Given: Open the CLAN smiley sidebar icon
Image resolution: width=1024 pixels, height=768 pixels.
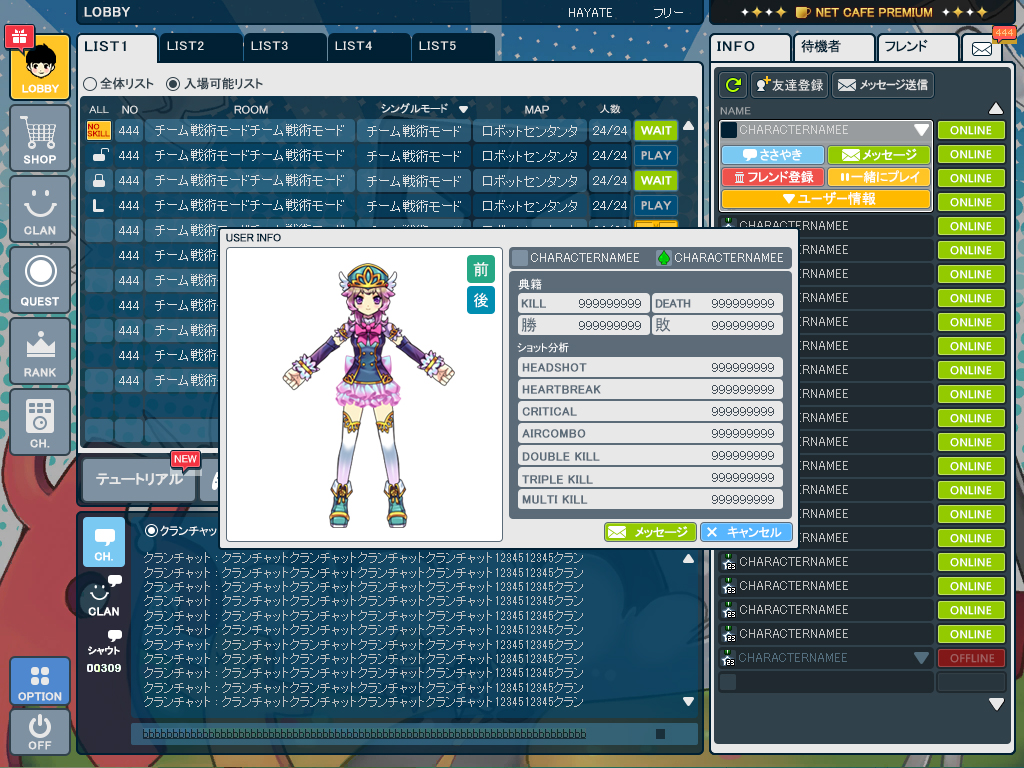Looking at the screenshot, I should click(x=40, y=210).
